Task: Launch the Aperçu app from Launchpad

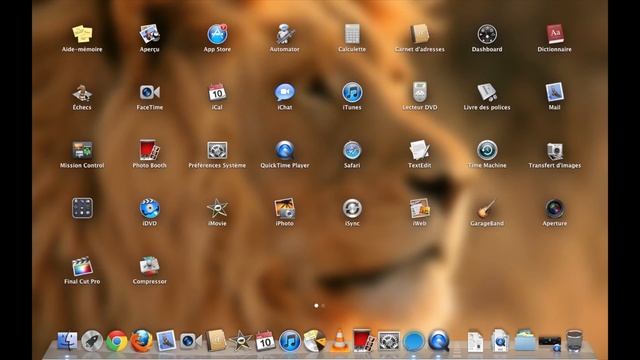Action: point(149,34)
